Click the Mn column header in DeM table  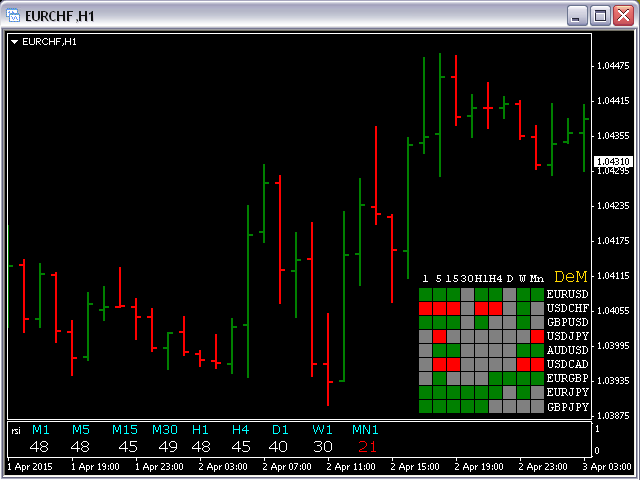[537, 279]
